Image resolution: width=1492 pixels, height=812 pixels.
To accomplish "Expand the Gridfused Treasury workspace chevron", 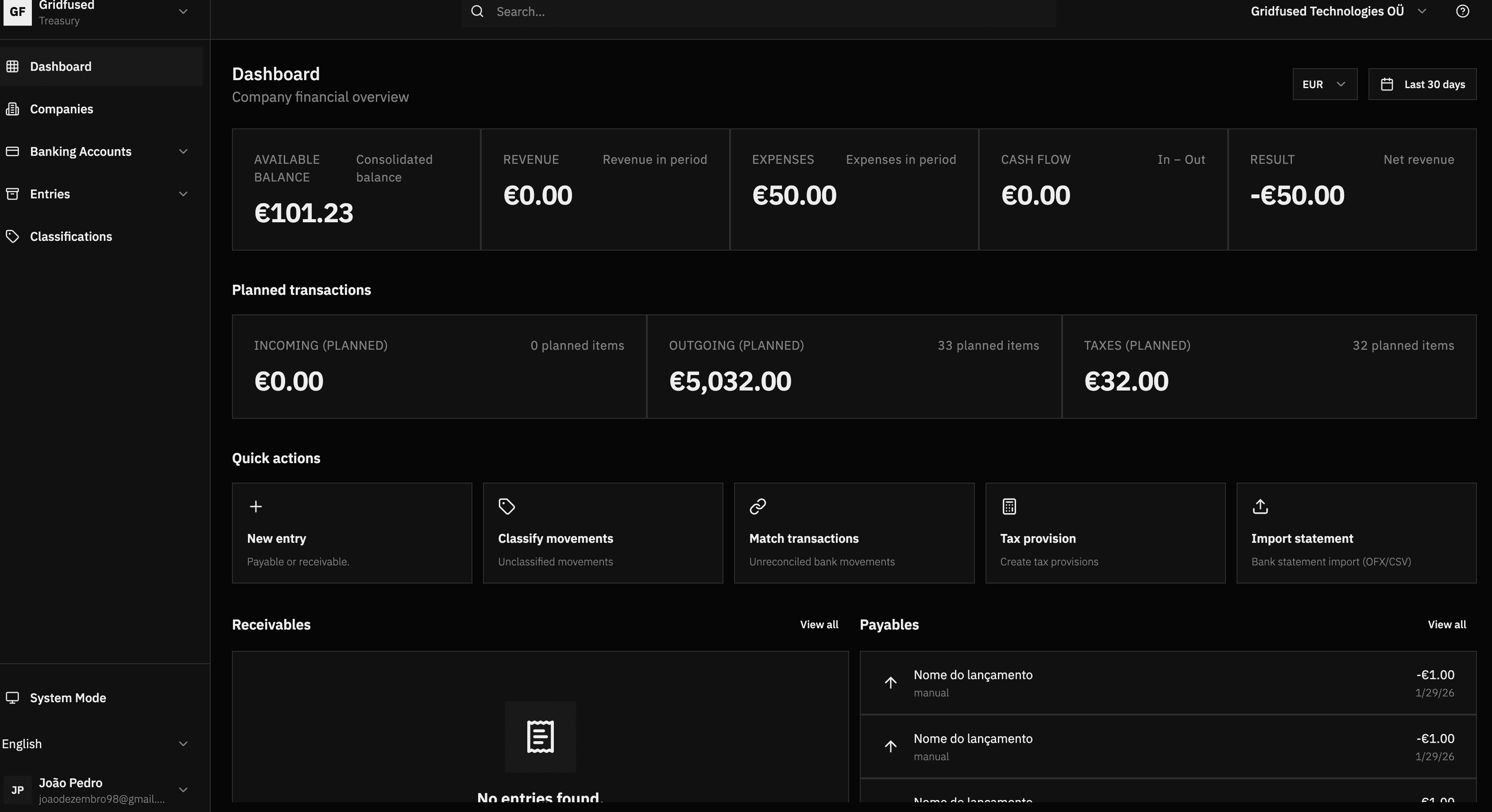I will [x=183, y=12].
